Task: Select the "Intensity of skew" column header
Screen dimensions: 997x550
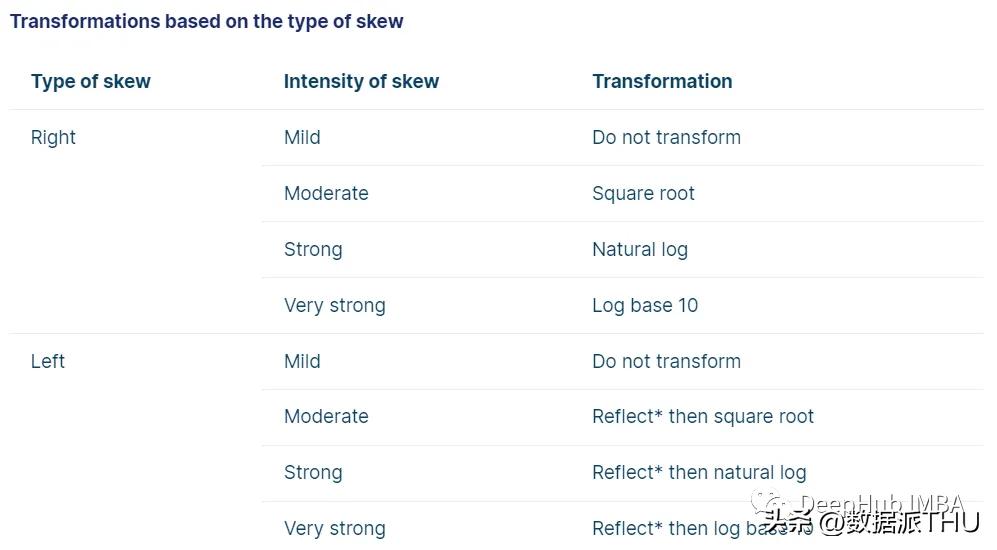Action: tap(361, 82)
